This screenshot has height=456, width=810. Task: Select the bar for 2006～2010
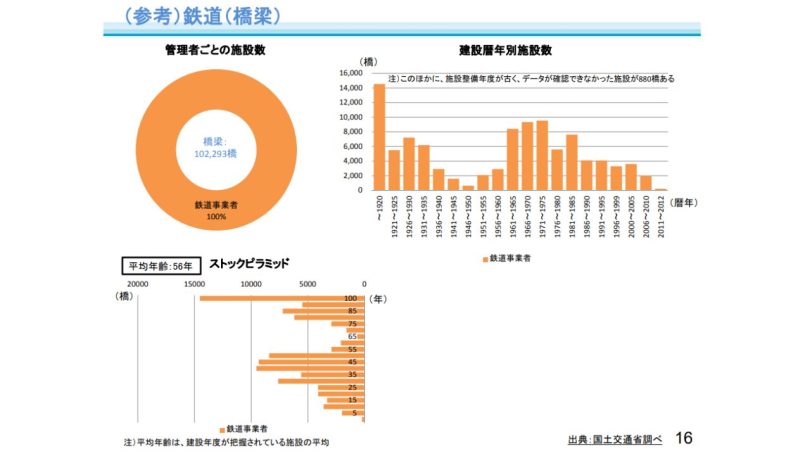[645, 183]
